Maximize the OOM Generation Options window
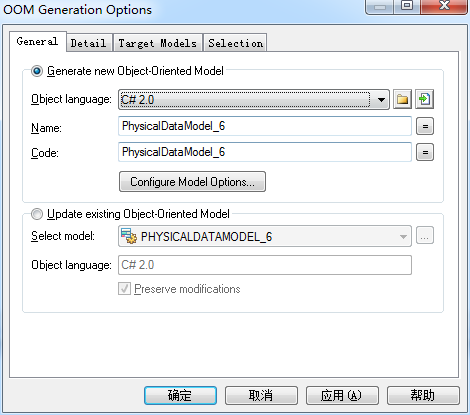This screenshot has width=470, height=415. point(407,6)
